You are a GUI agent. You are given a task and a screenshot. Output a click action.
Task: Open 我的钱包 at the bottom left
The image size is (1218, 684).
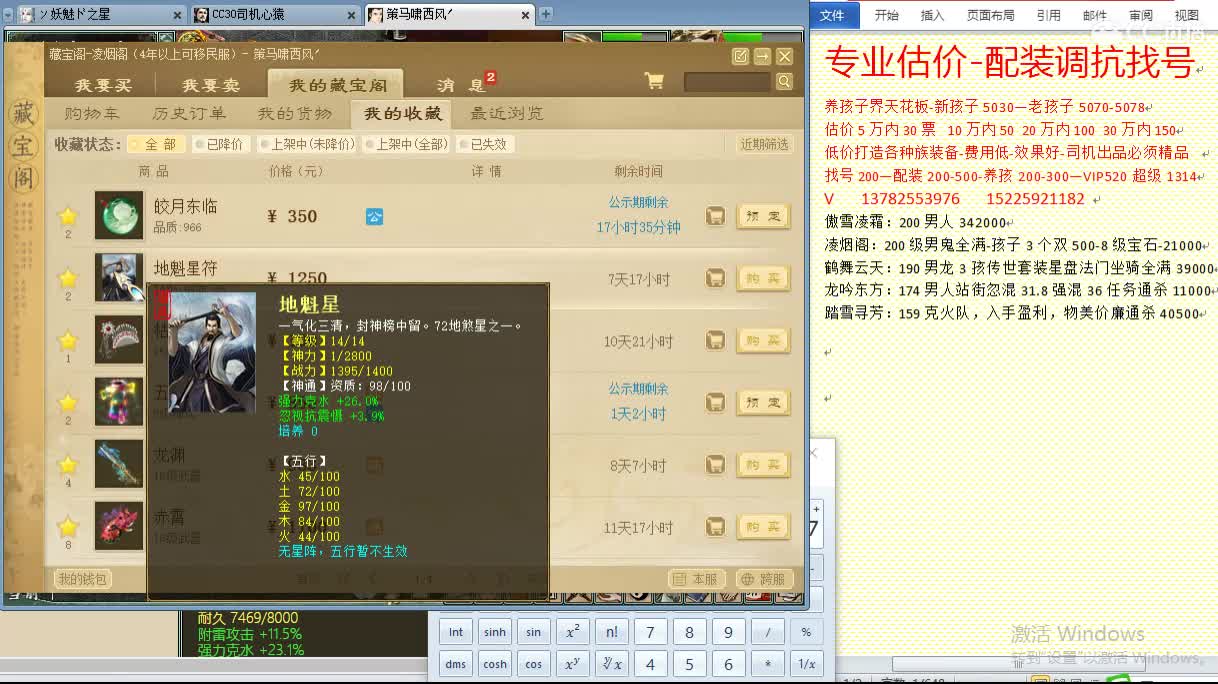pyautogui.click(x=82, y=579)
